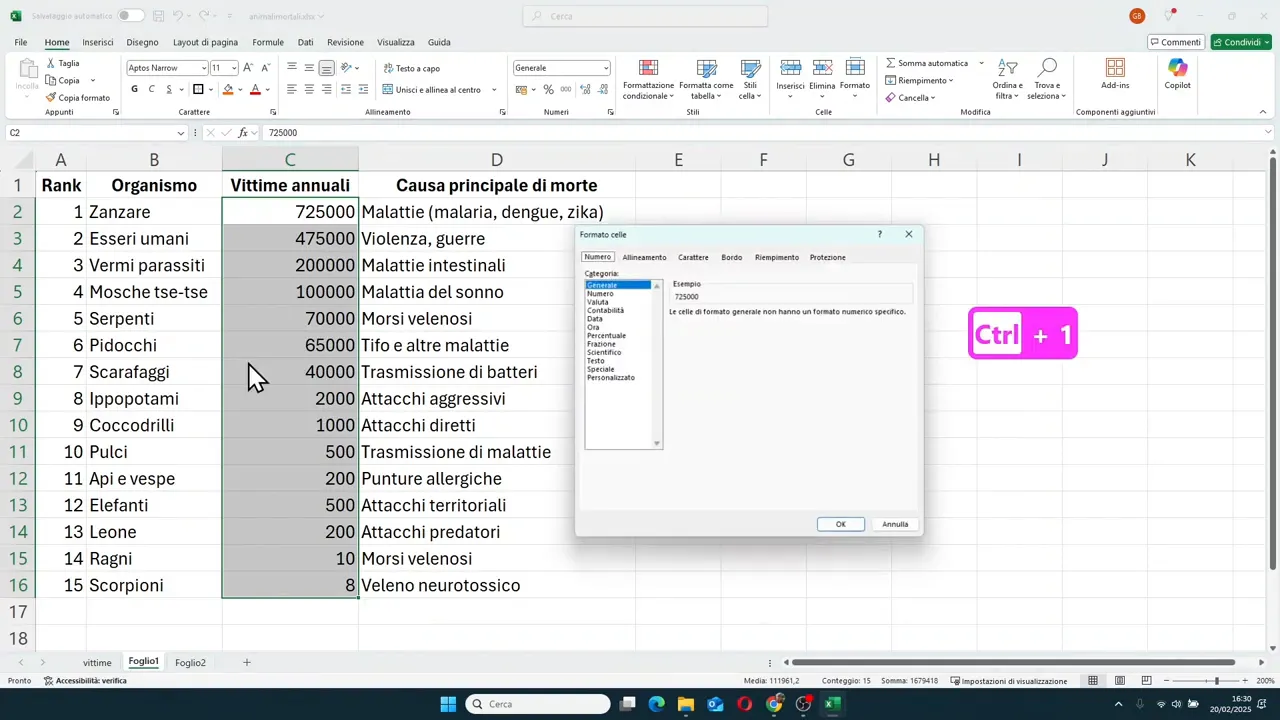Open the Windows Start menu
1280x720 pixels.
(x=448, y=704)
